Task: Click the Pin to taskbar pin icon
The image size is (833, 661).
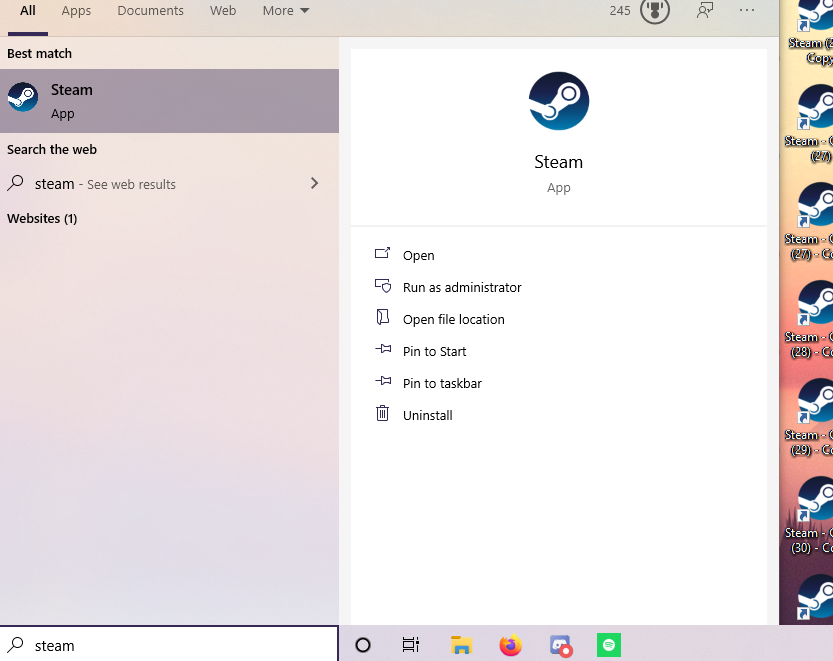Action: click(383, 381)
